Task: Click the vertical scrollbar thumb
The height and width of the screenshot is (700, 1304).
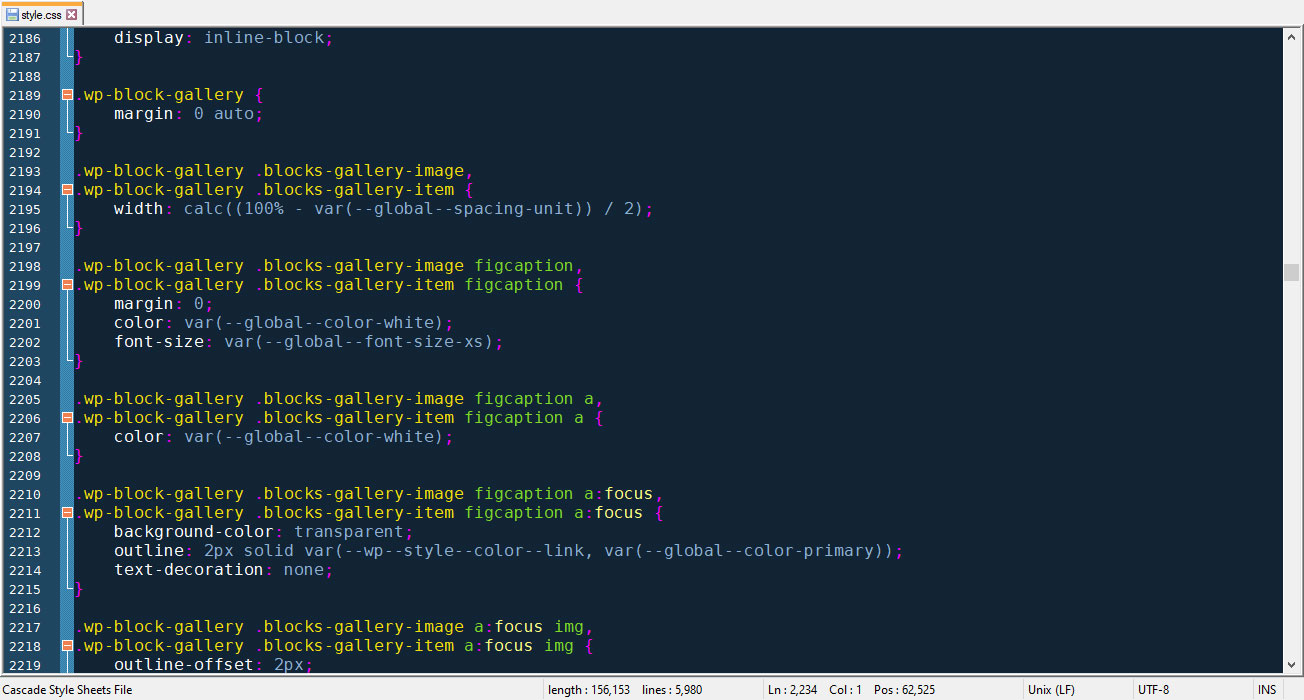Action: [x=1292, y=272]
